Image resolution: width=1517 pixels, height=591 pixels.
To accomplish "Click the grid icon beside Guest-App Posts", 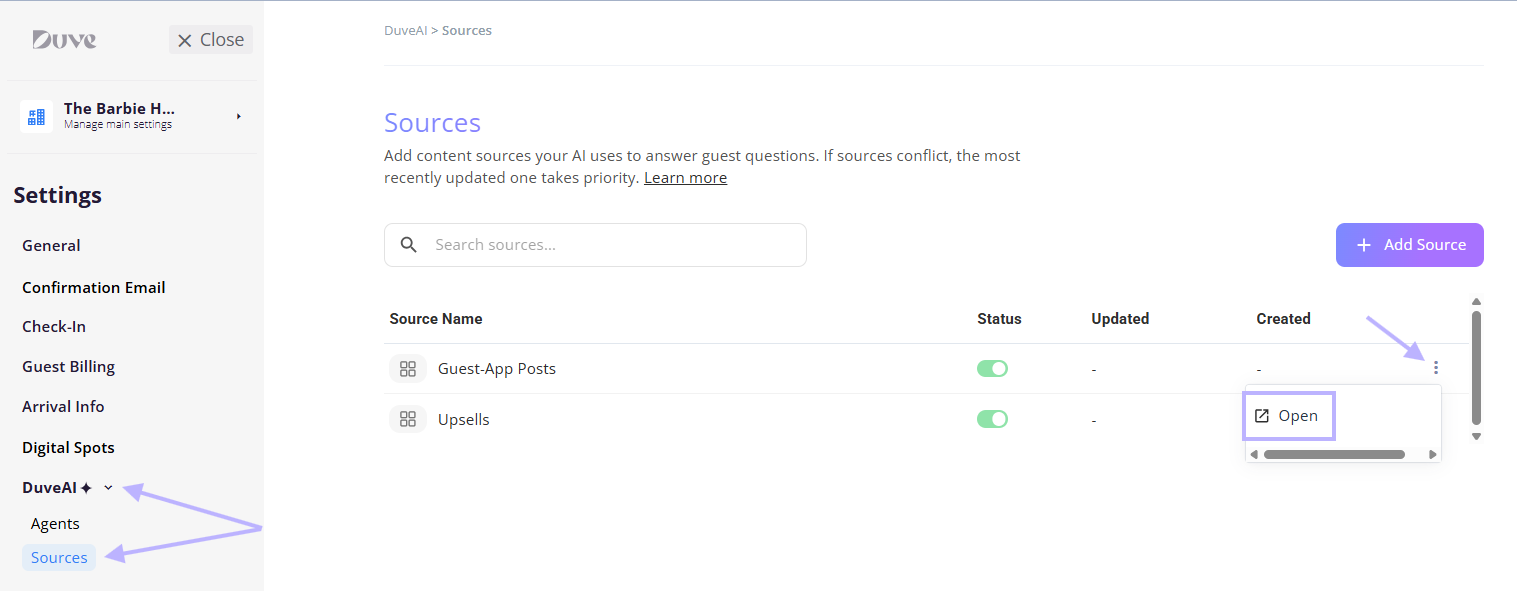I will click(x=407, y=369).
